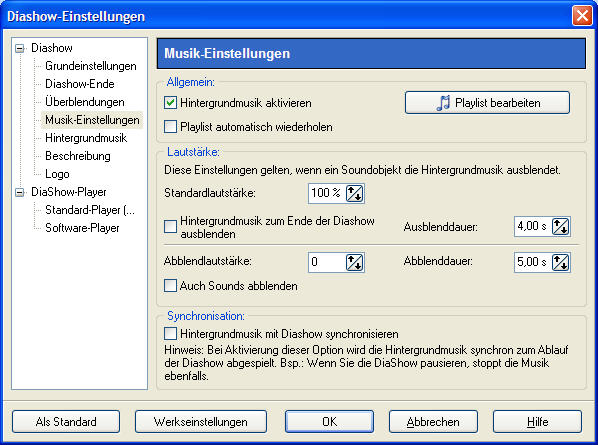Click the Abblenddauer spinner arrows icon

point(561,262)
